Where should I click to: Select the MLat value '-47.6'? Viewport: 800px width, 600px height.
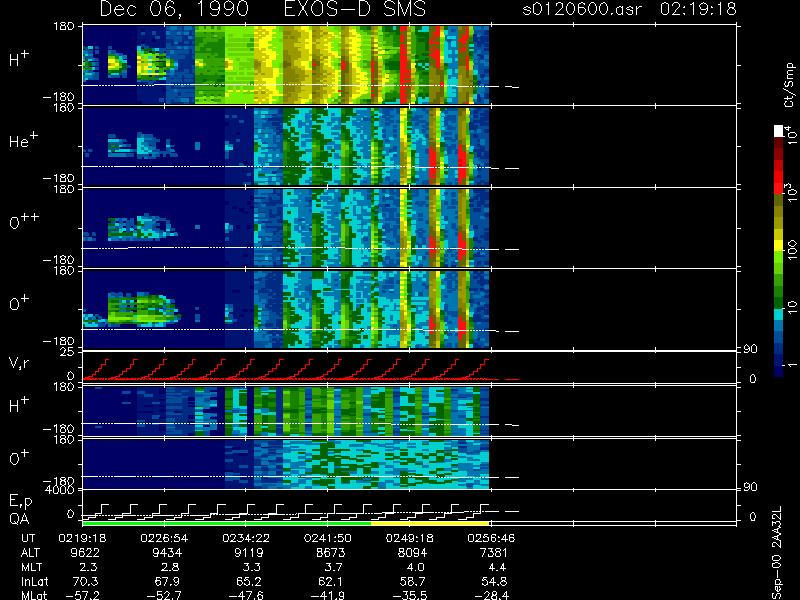[x=246, y=595]
